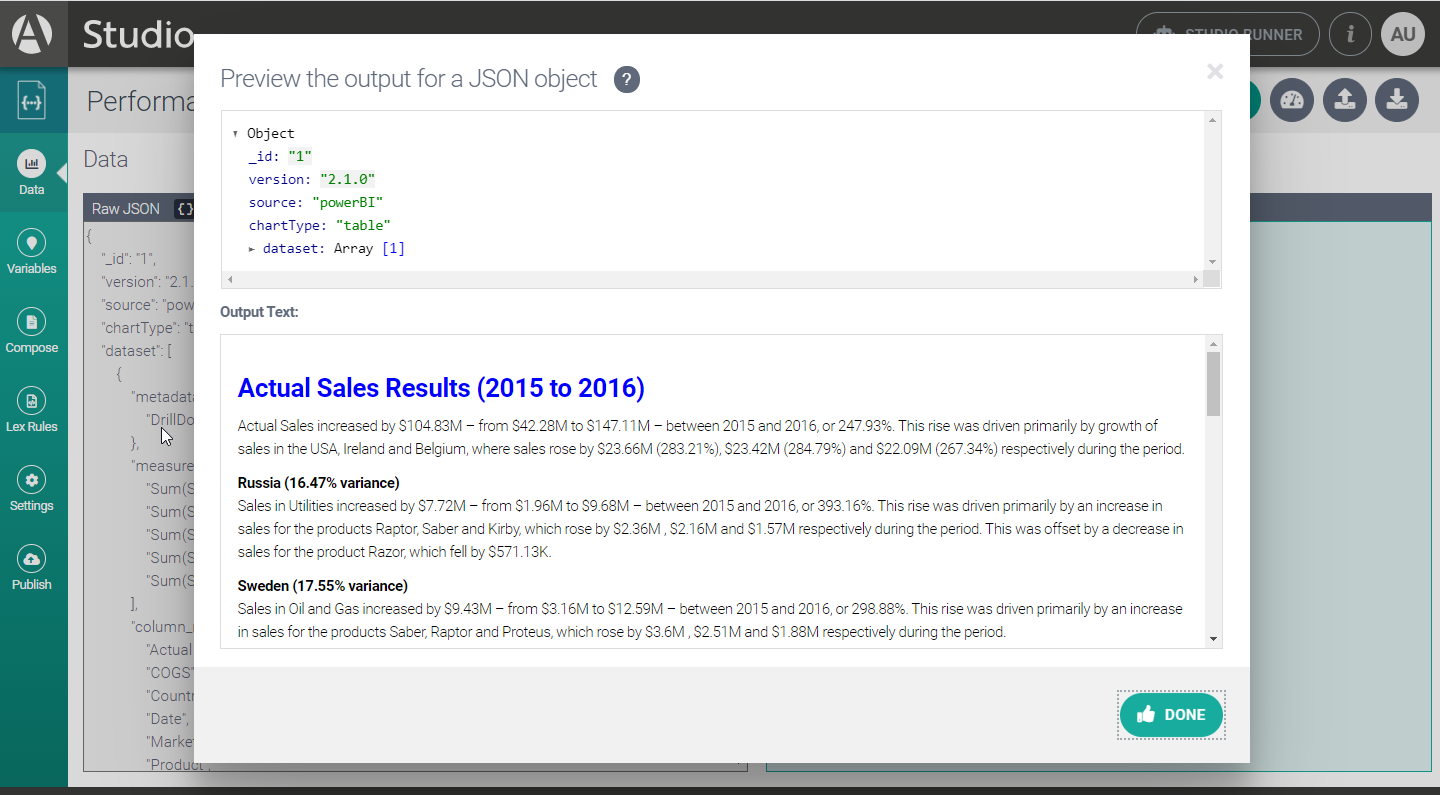Image resolution: width=1440 pixels, height=795 pixels.
Task: Open the Variables section in sidebar
Action: [32, 252]
